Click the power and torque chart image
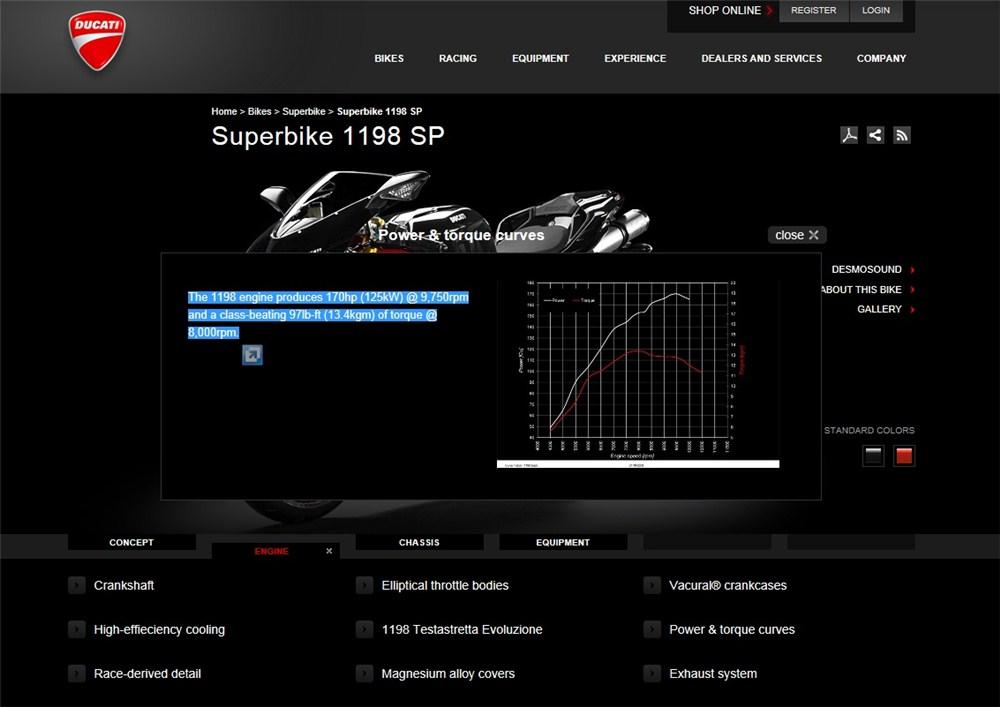 coord(638,373)
